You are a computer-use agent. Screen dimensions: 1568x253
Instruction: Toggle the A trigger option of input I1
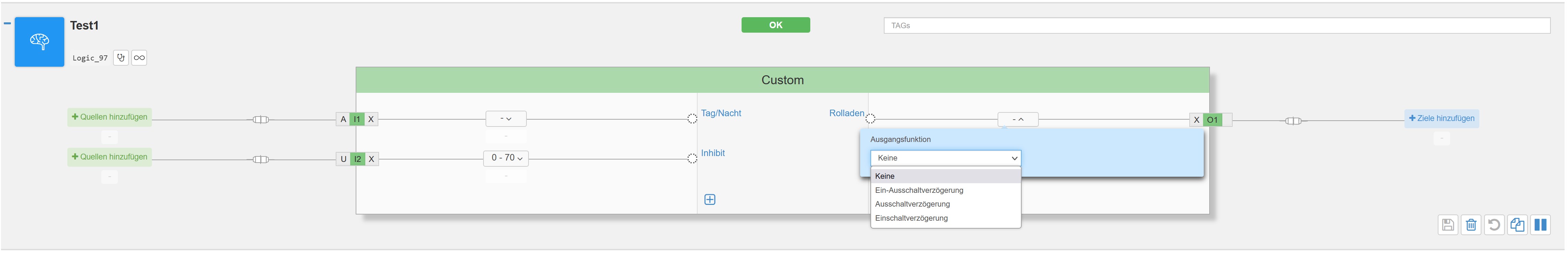coord(343,119)
